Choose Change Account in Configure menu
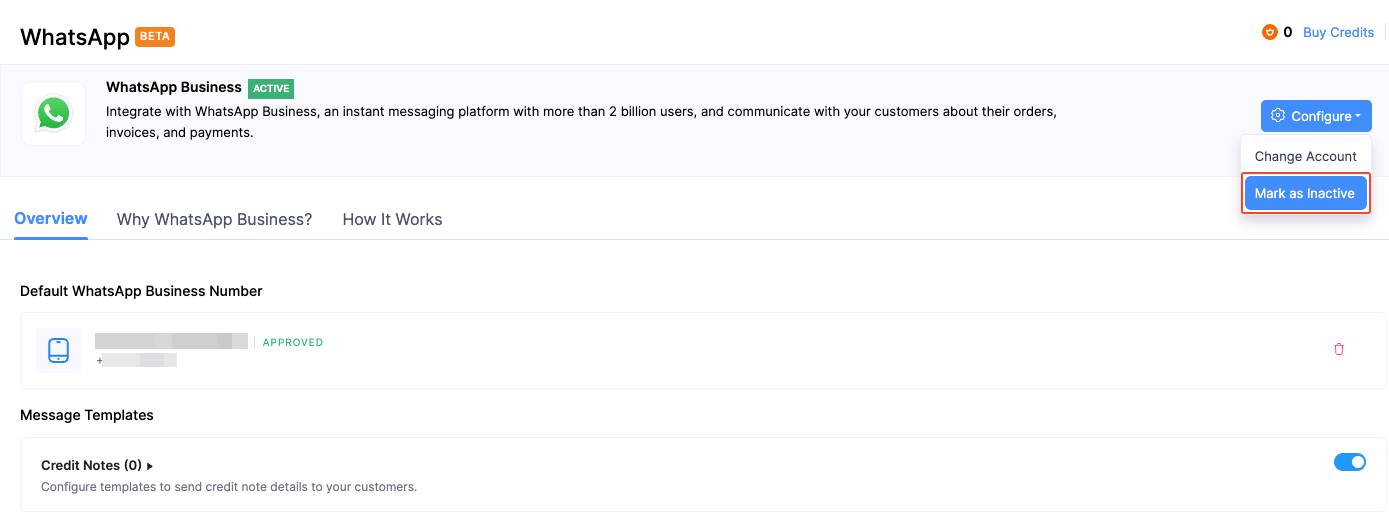1389x526 pixels. 1305,156
